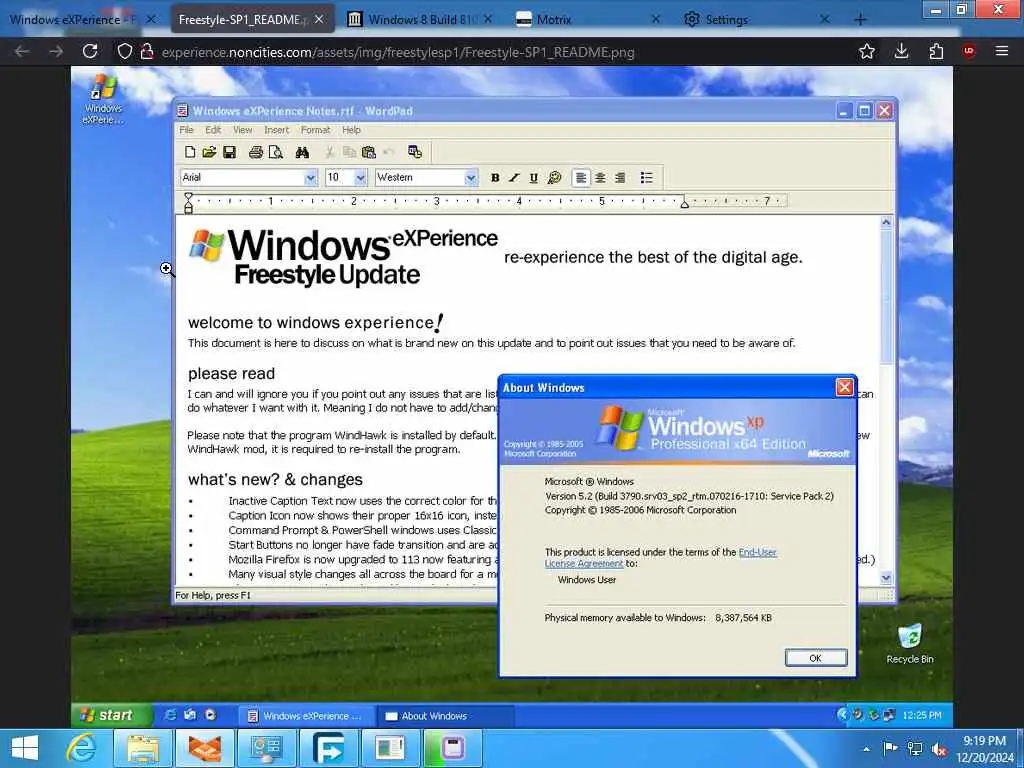This screenshot has height=768, width=1024.
Task: Toggle Bold formatting in WordPad
Action: click(495, 178)
